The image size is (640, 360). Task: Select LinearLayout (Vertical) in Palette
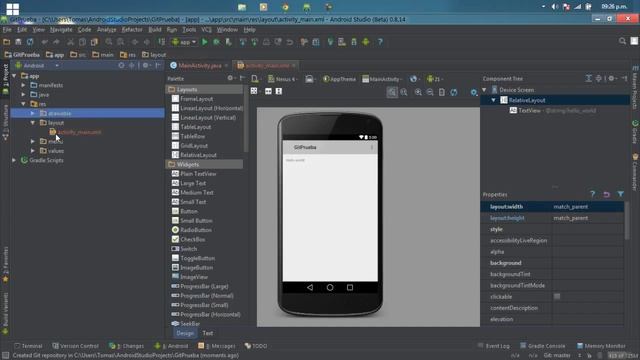pos(204,118)
